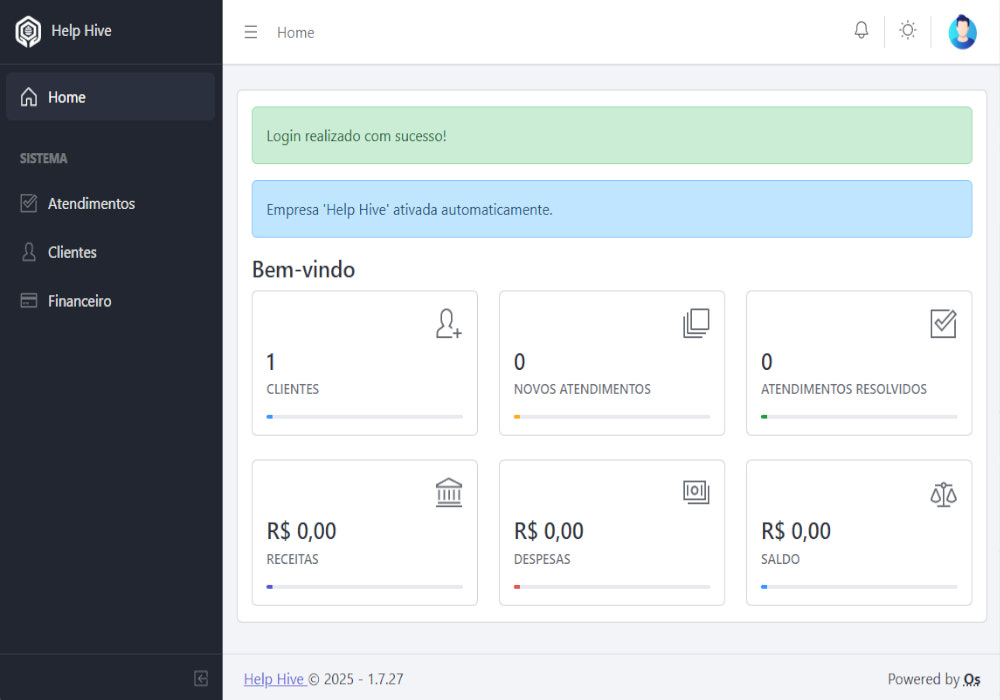Open the notifications bell
This screenshot has width=1000, height=700.
861,31
